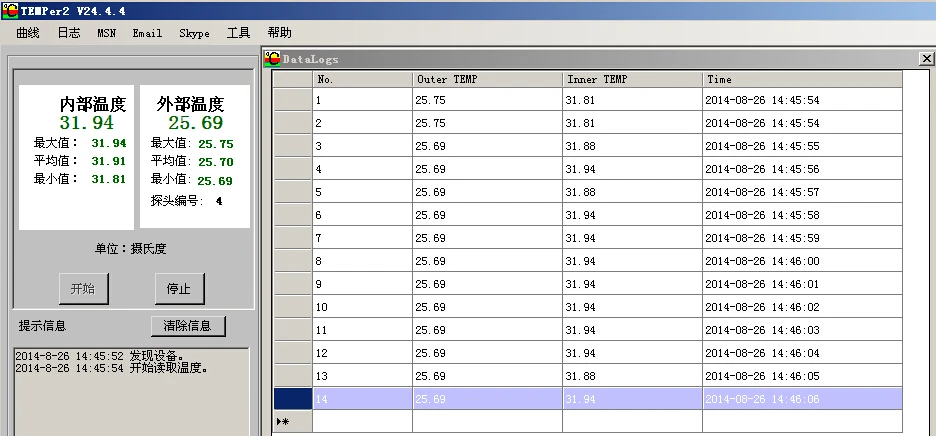Screen dimensions: 936x436
Task: Click the internal temperature reading 31.94
Action: tap(87, 123)
